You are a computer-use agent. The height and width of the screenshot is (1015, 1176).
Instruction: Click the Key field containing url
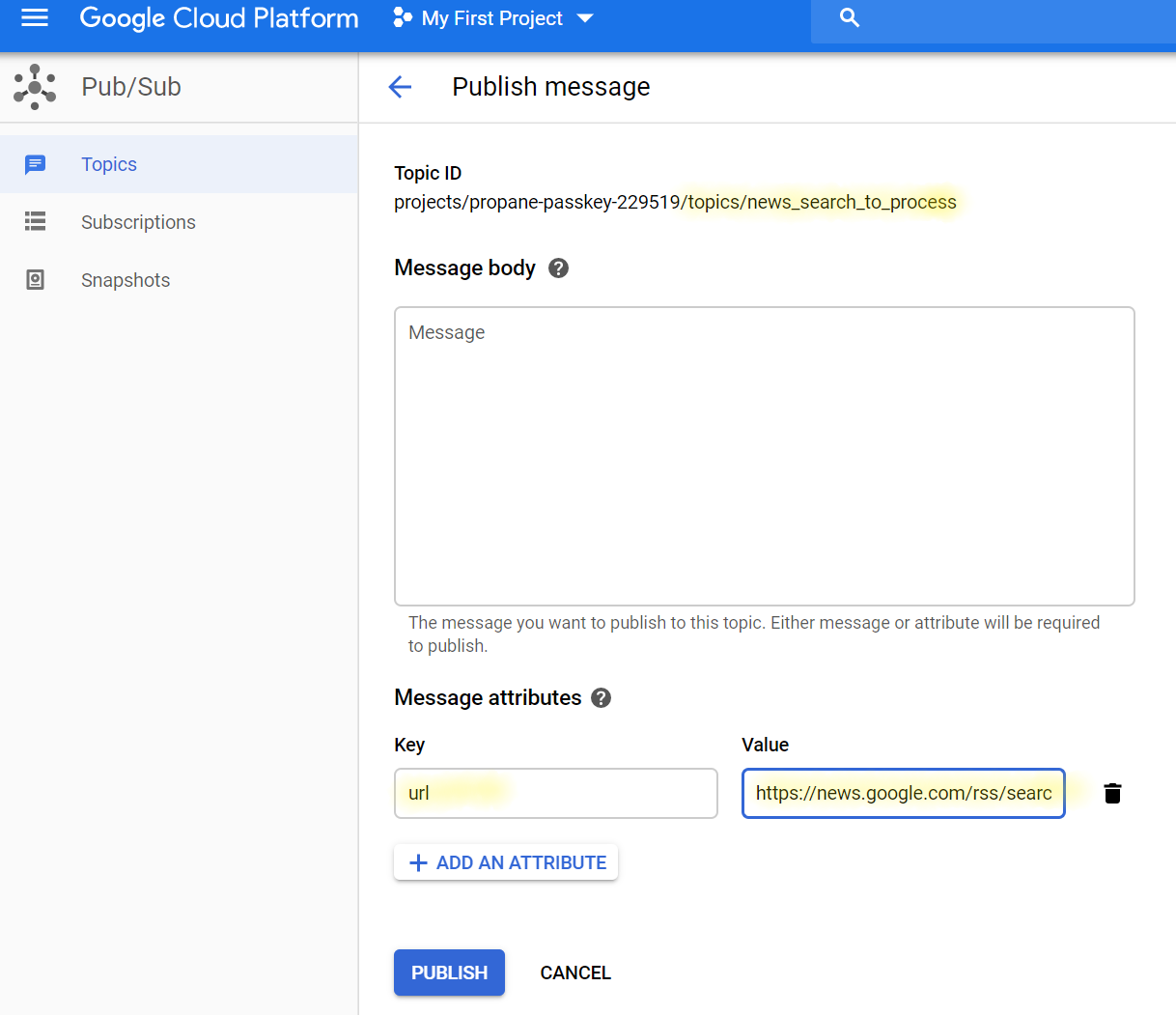[x=556, y=793]
